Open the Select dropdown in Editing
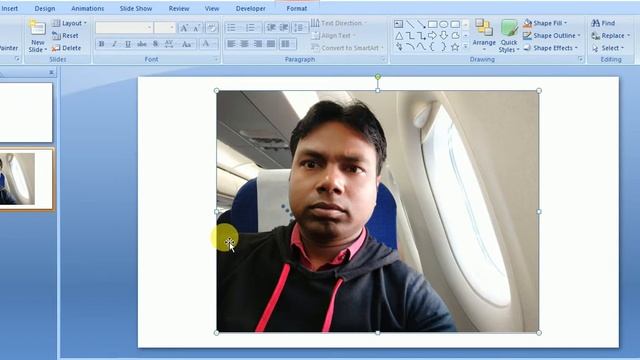Screen dimensions: 640x360 608,48
